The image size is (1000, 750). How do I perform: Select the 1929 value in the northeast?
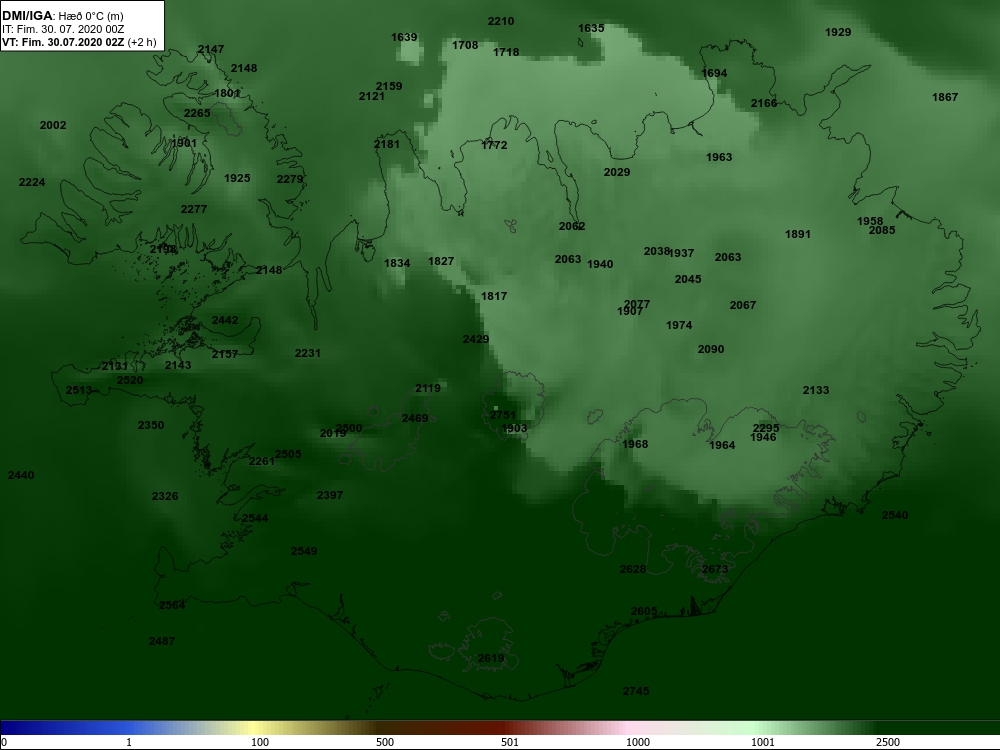click(x=837, y=33)
